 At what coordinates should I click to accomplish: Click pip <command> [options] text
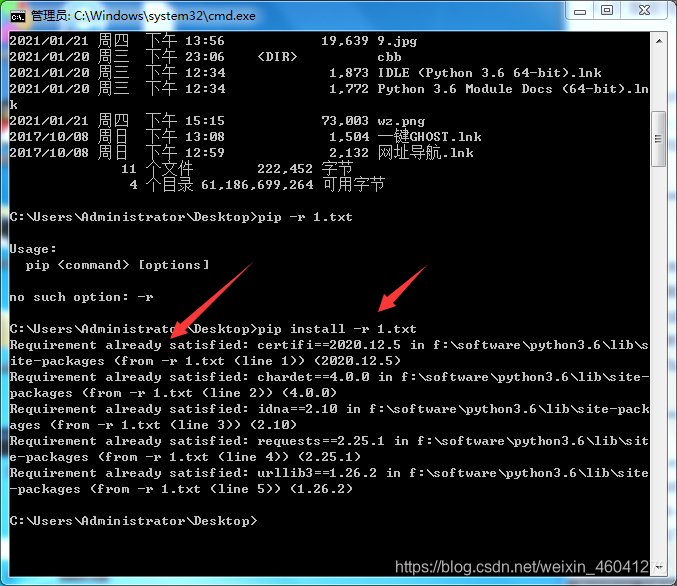pos(117,265)
